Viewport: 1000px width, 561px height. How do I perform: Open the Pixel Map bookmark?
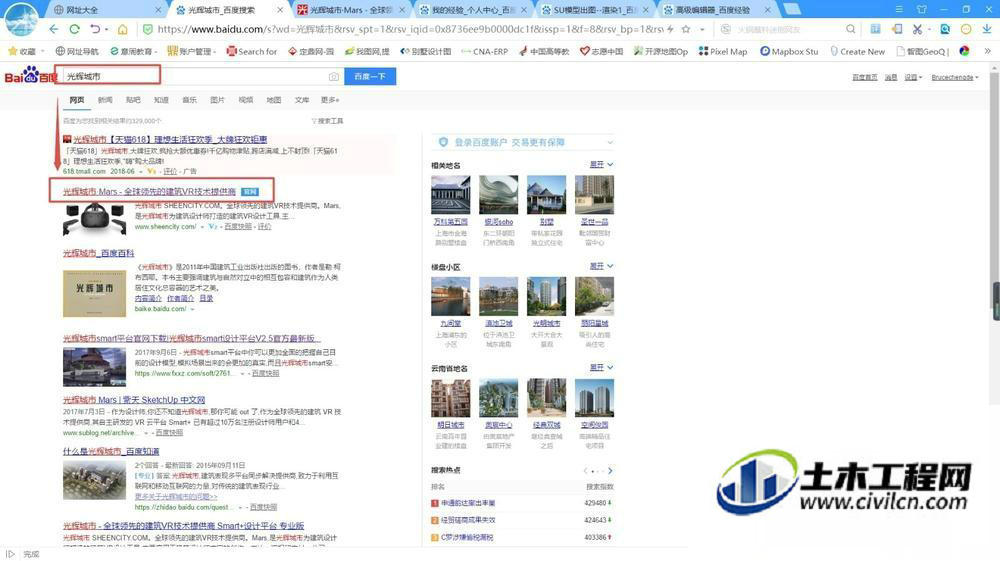[x=723, y=52]
